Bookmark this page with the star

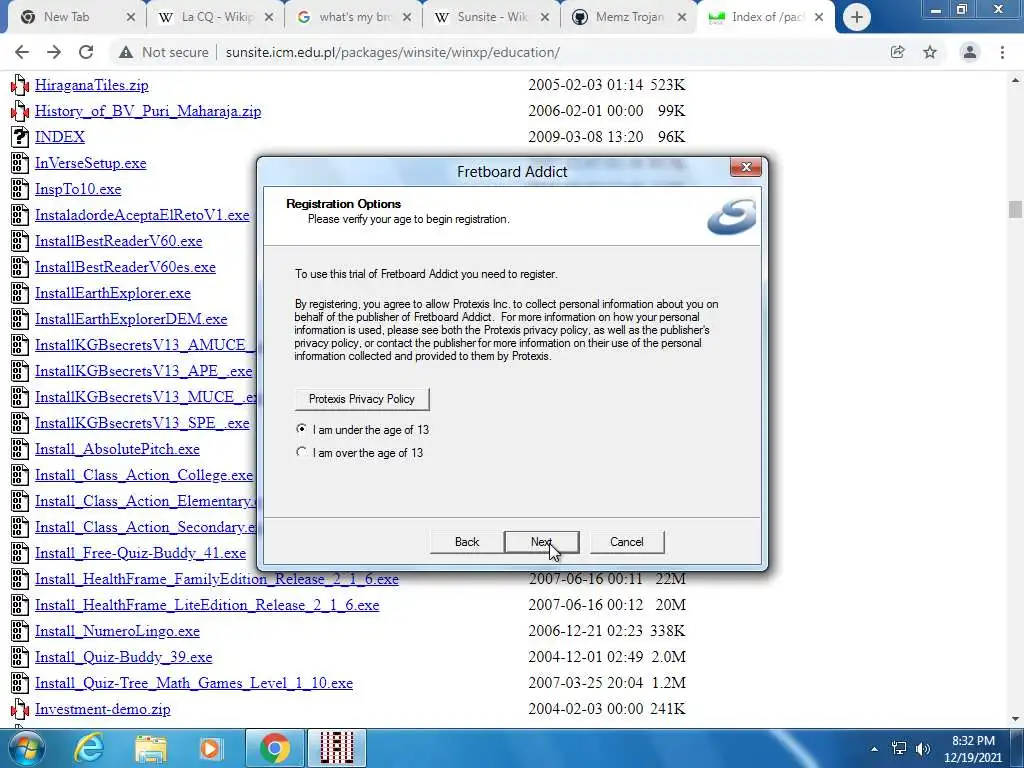coord(930,52)
